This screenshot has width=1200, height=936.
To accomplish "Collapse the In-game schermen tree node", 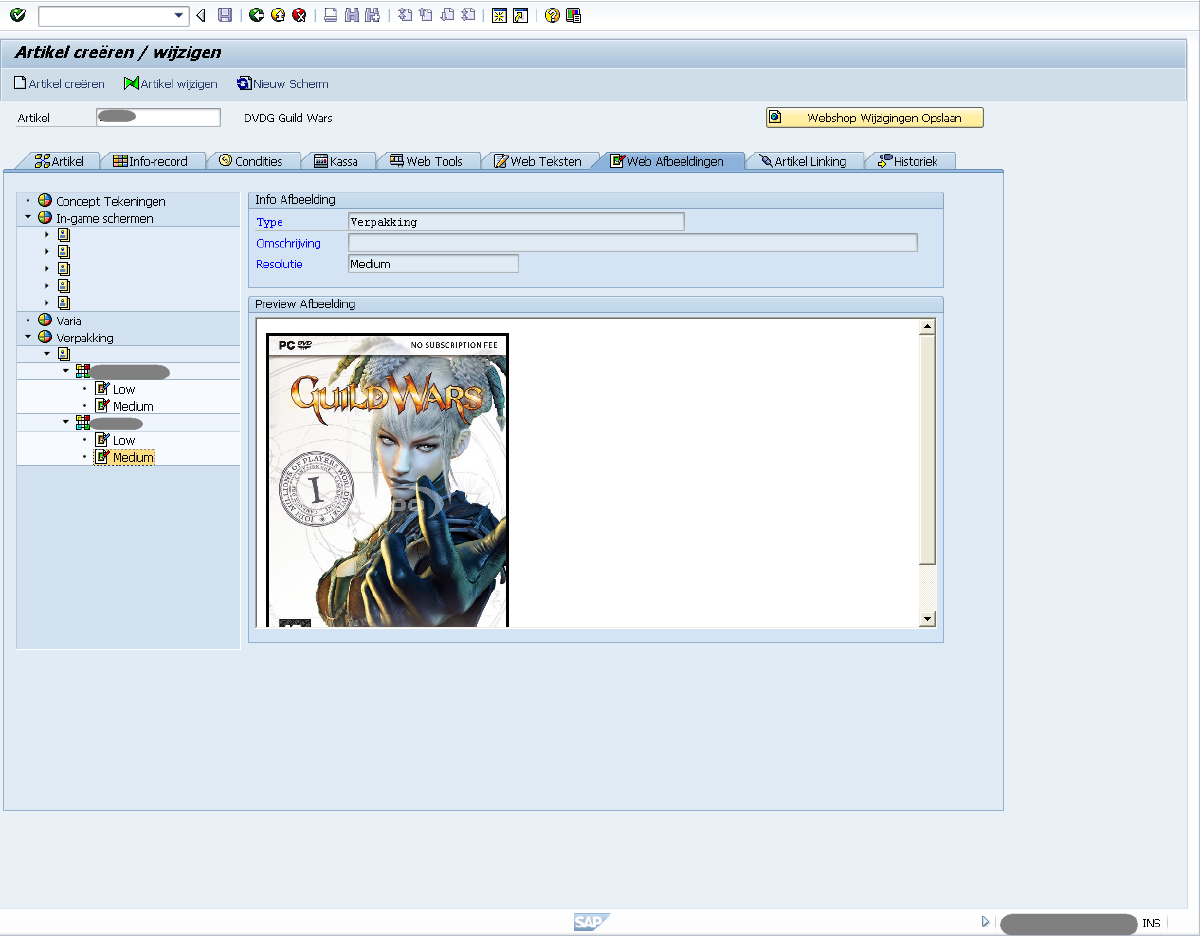I will pyautogui.click(x=28, y=218).
